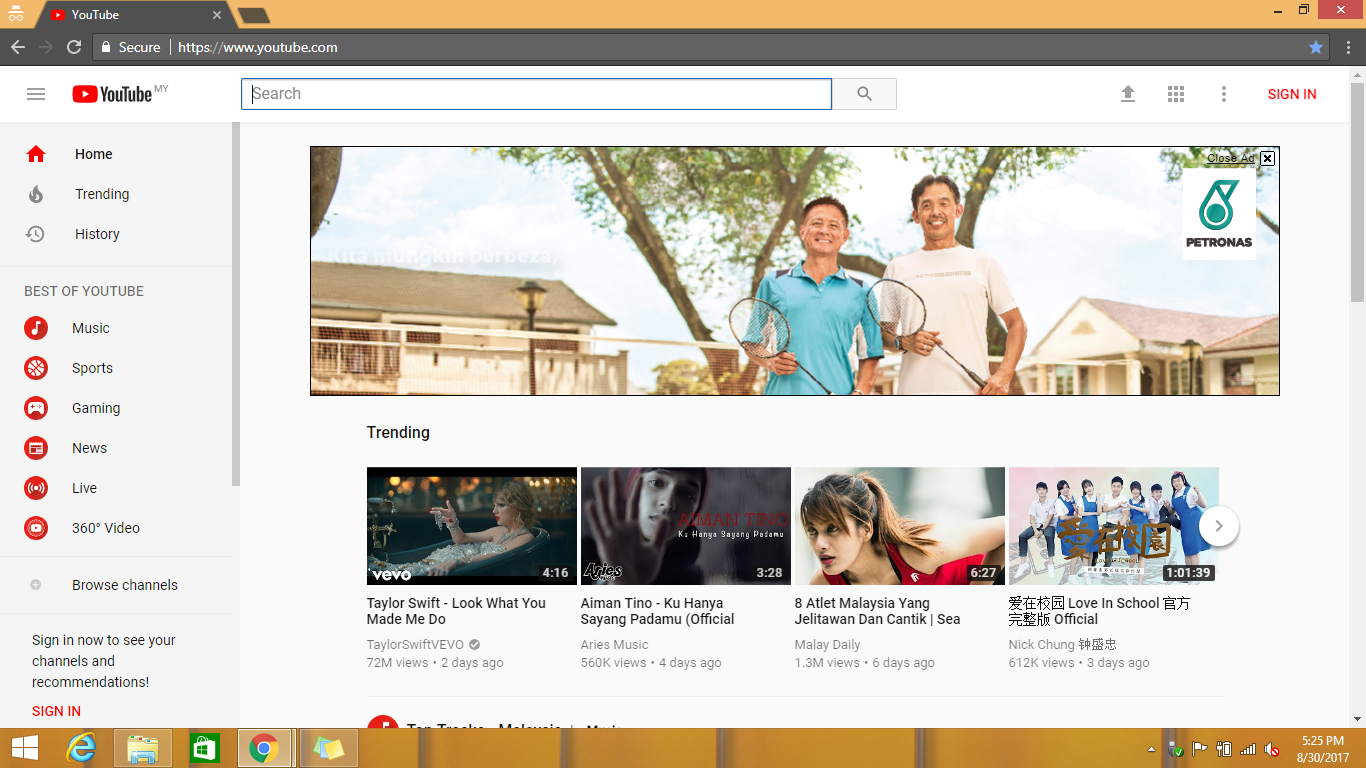Select Gaming in the sidebar
1366x768 pixels.
tap(96, 408)
